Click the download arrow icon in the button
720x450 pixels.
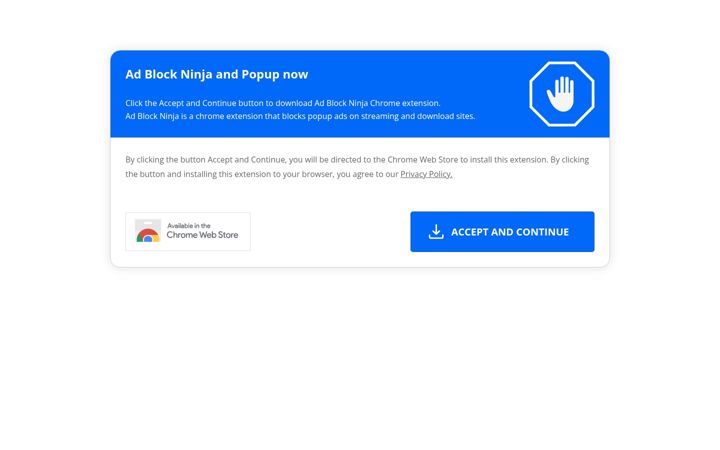pos(436,232)
